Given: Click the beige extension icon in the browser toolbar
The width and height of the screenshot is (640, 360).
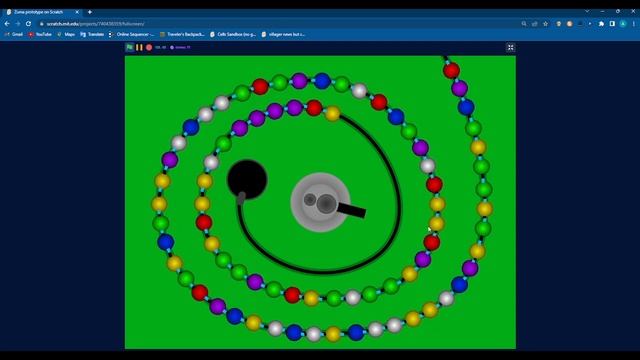Looking at the screenshot, I should 558,24.
